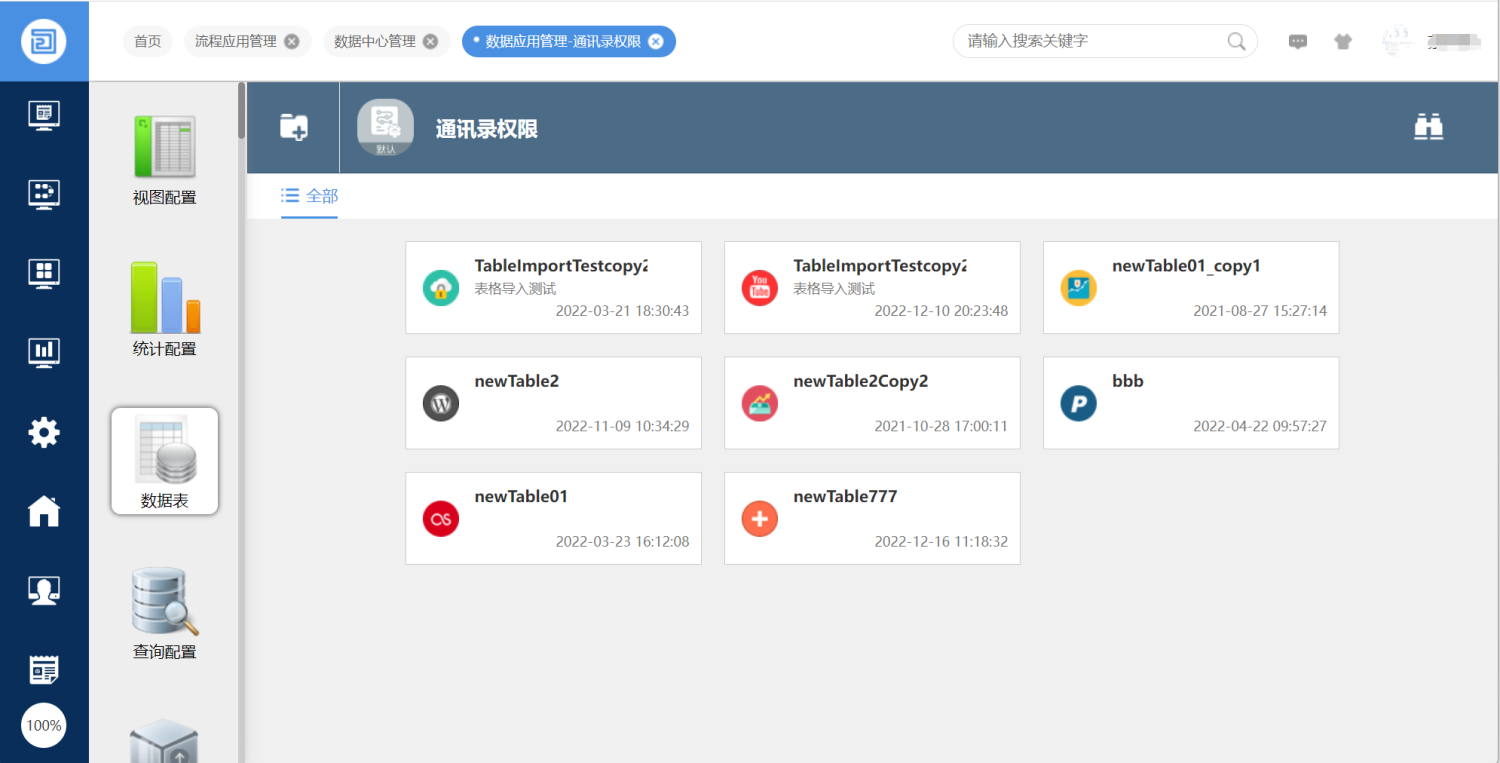Open 查询配置 query configuration icon

point(165,613)
